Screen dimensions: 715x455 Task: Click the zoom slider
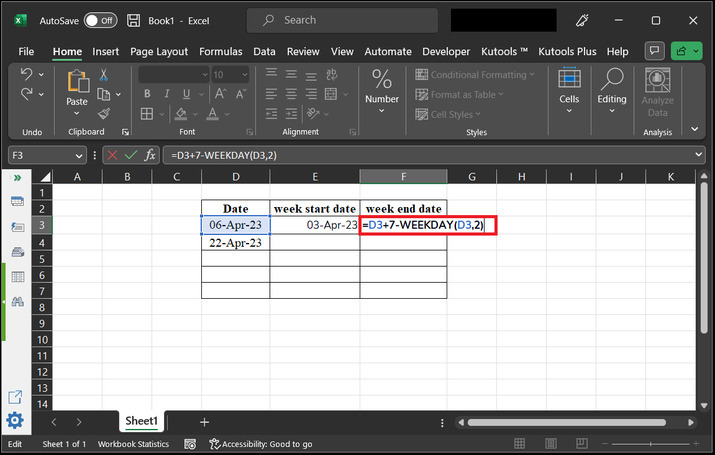coord(651,444)
